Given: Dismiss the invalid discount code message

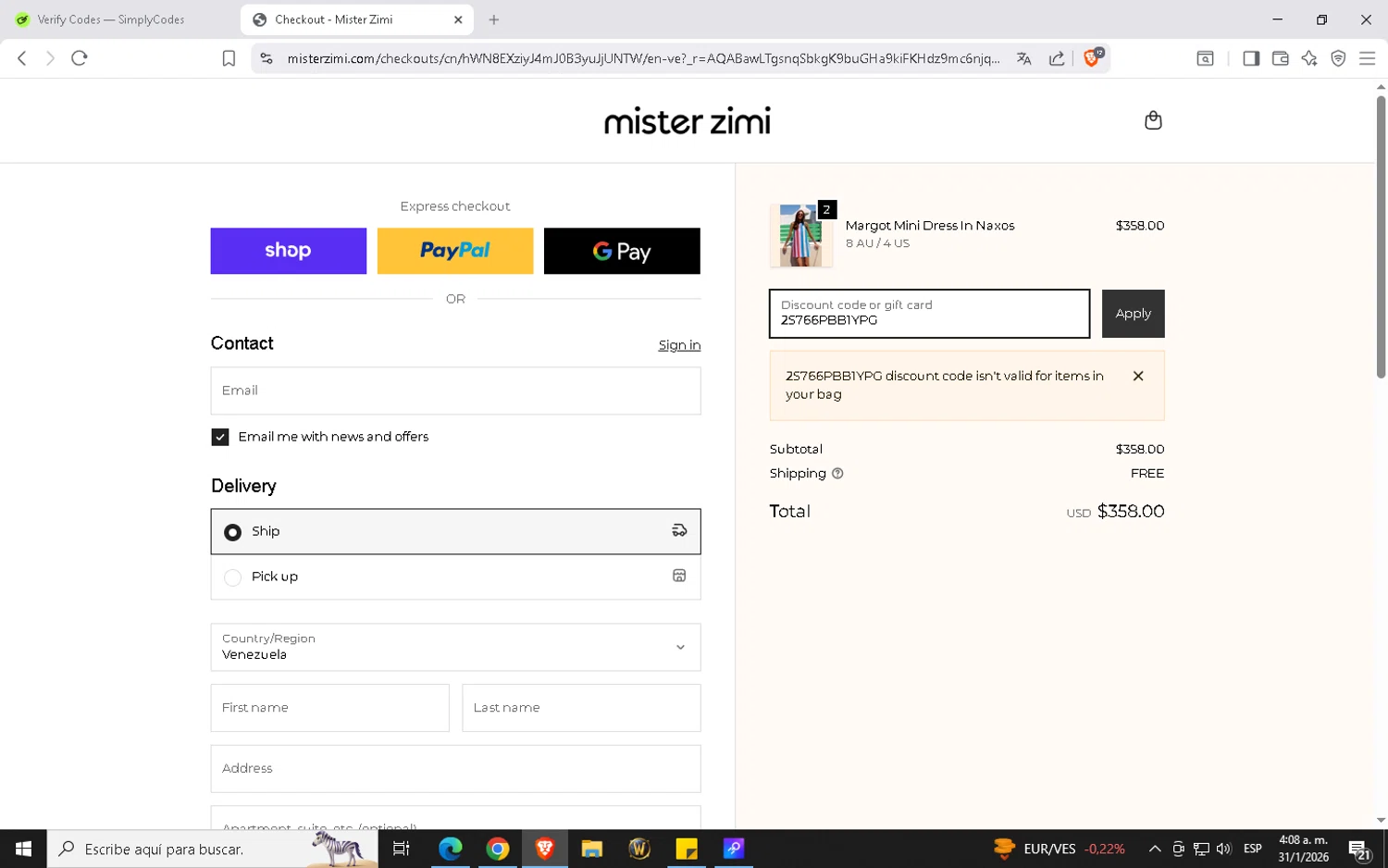Looking at the screenshot, I should [x=1138, y=376].
